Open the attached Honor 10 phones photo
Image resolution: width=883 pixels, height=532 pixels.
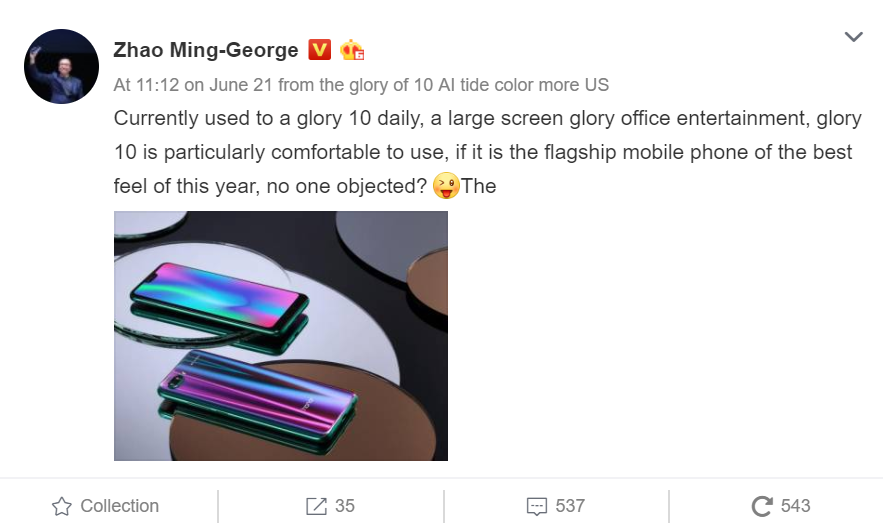tap(281, 335)
